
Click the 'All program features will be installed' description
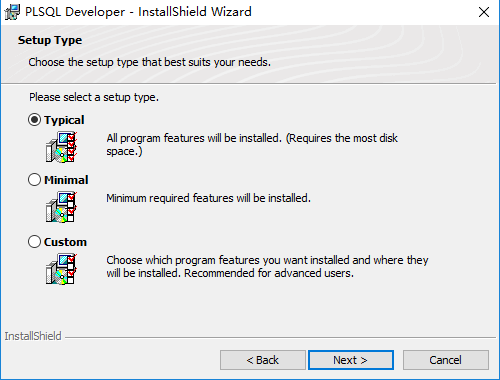[252, 144]
